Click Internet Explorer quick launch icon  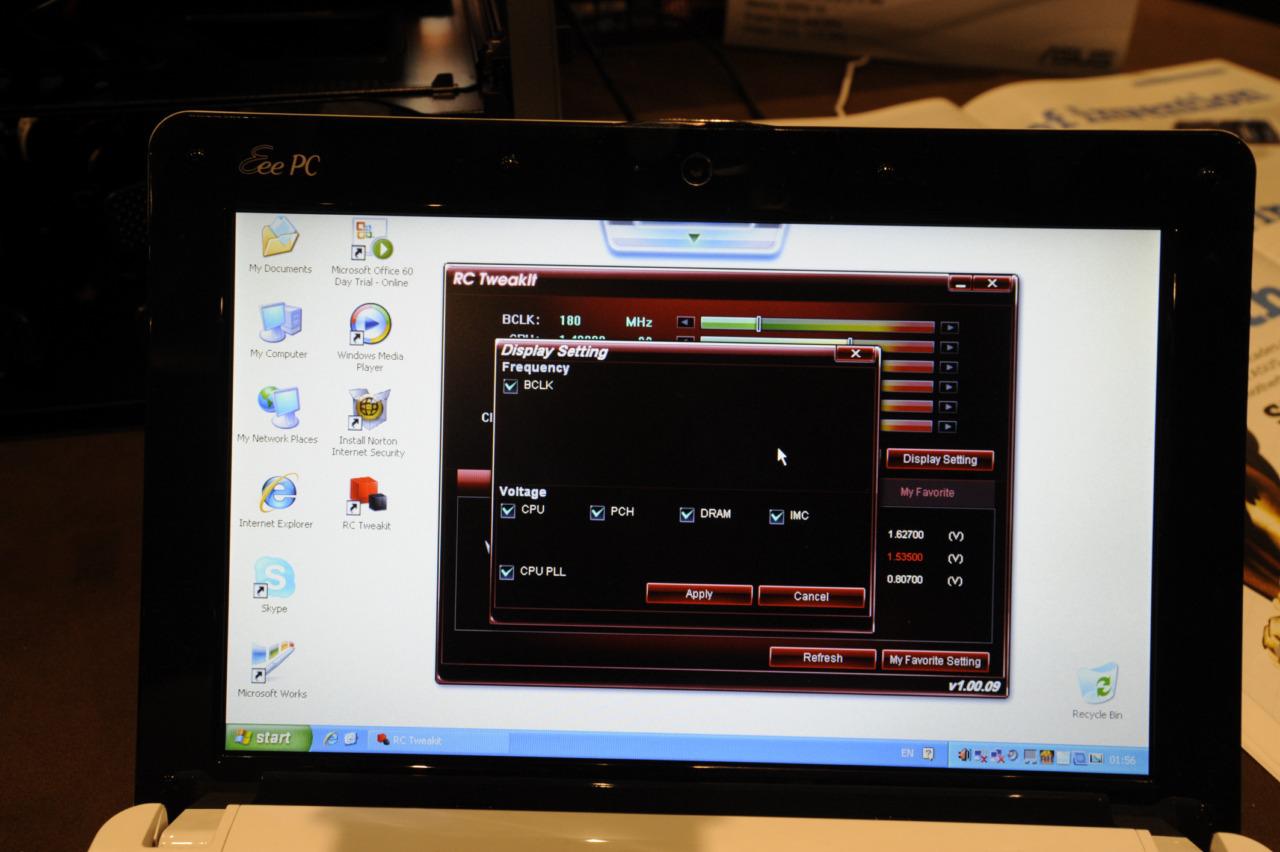331,738
